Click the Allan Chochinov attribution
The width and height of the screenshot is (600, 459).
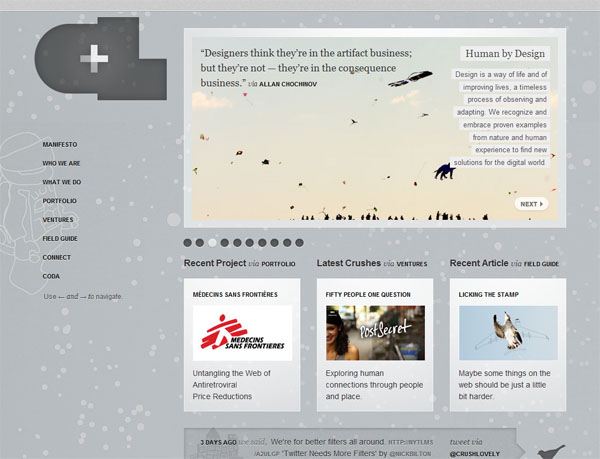pyautogui.click(x=288, y=84)
